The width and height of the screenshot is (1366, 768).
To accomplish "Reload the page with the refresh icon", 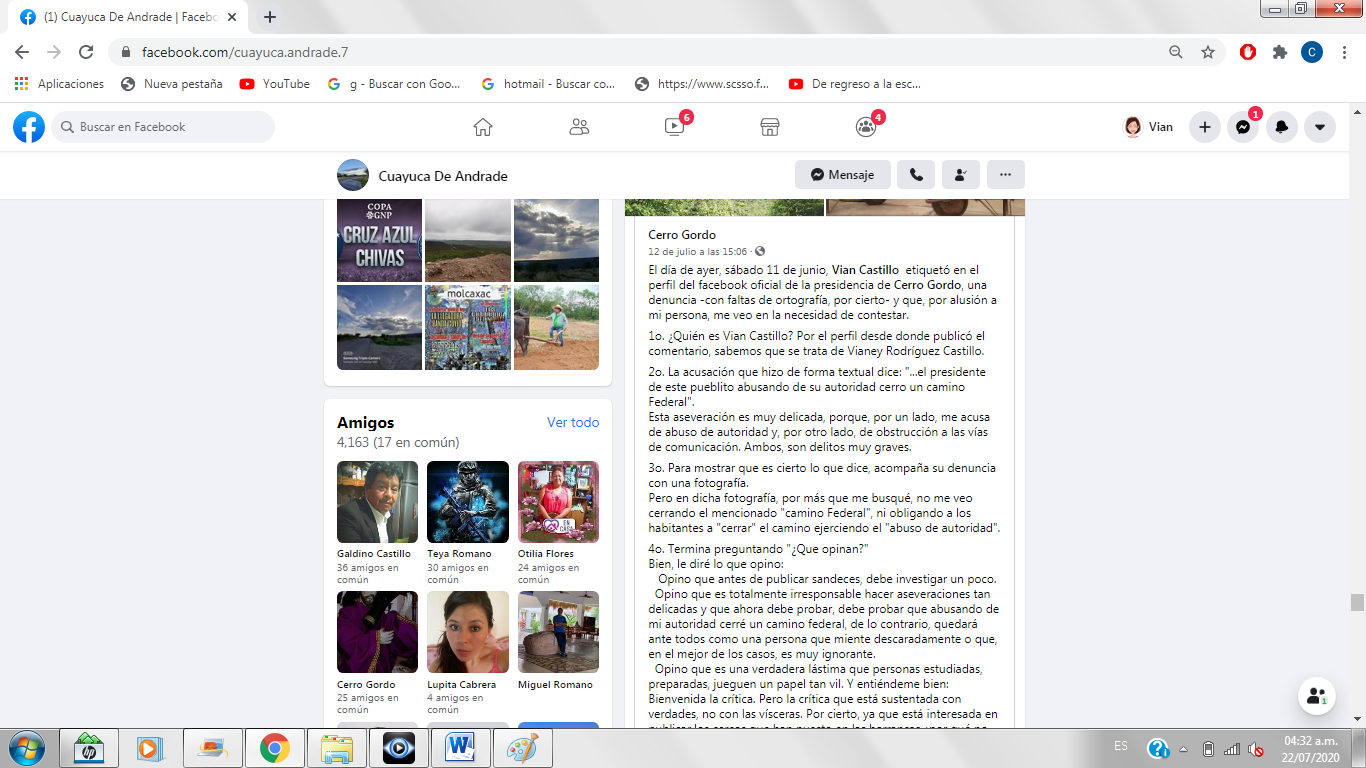I will (86, 52).
